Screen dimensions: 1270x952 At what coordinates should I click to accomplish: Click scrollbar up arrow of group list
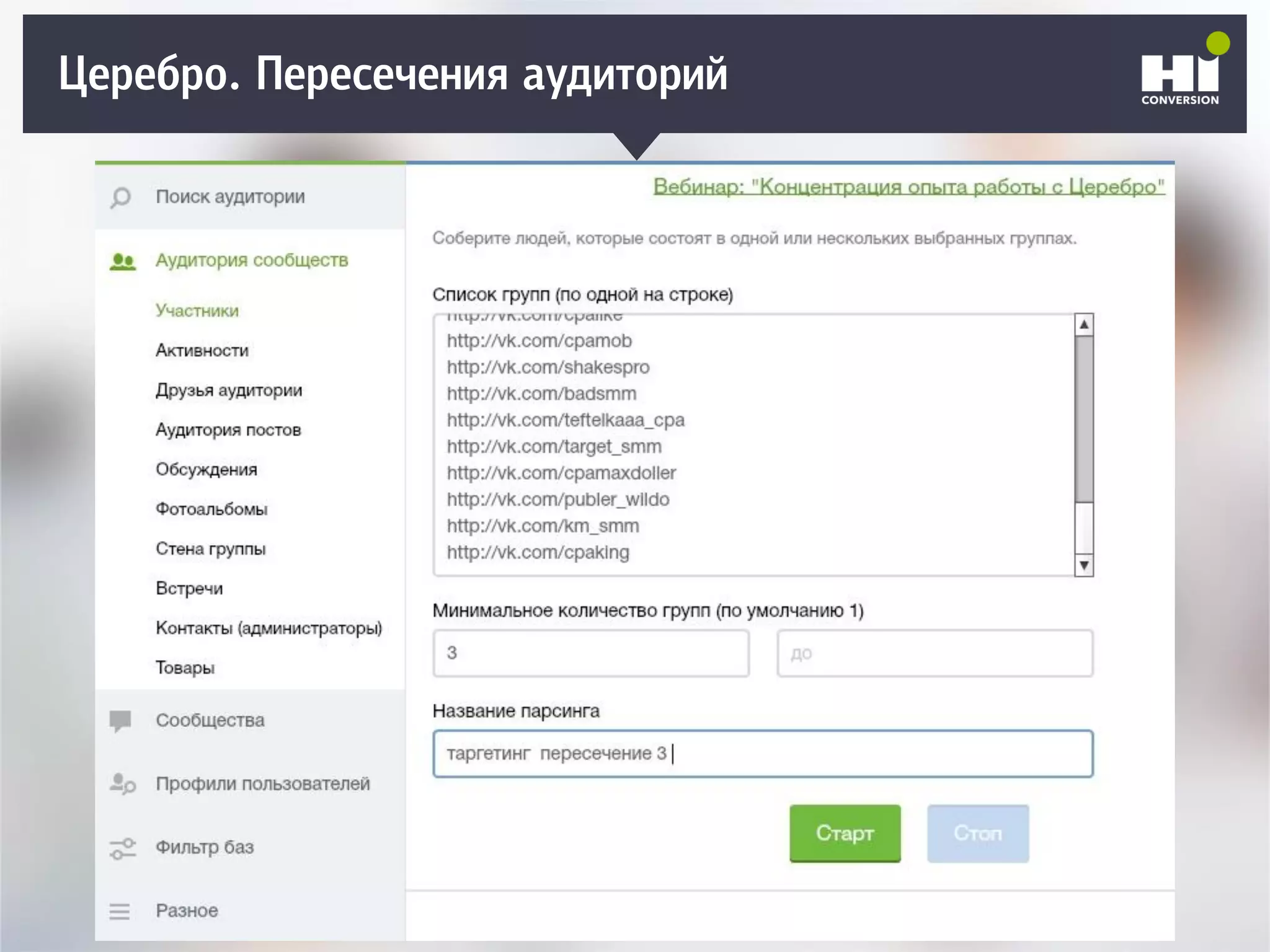coord(1083,324)
